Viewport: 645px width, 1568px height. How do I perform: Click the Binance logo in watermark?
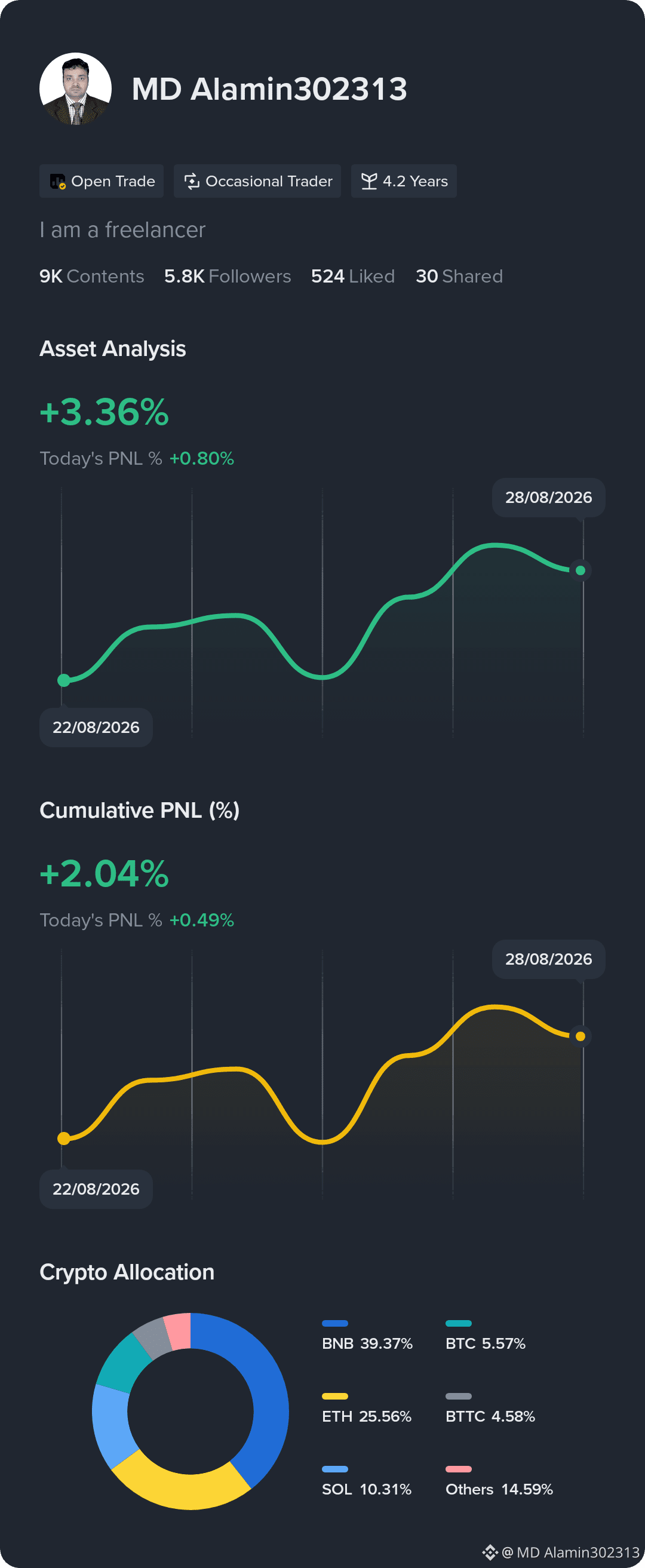coord(490,1552)
